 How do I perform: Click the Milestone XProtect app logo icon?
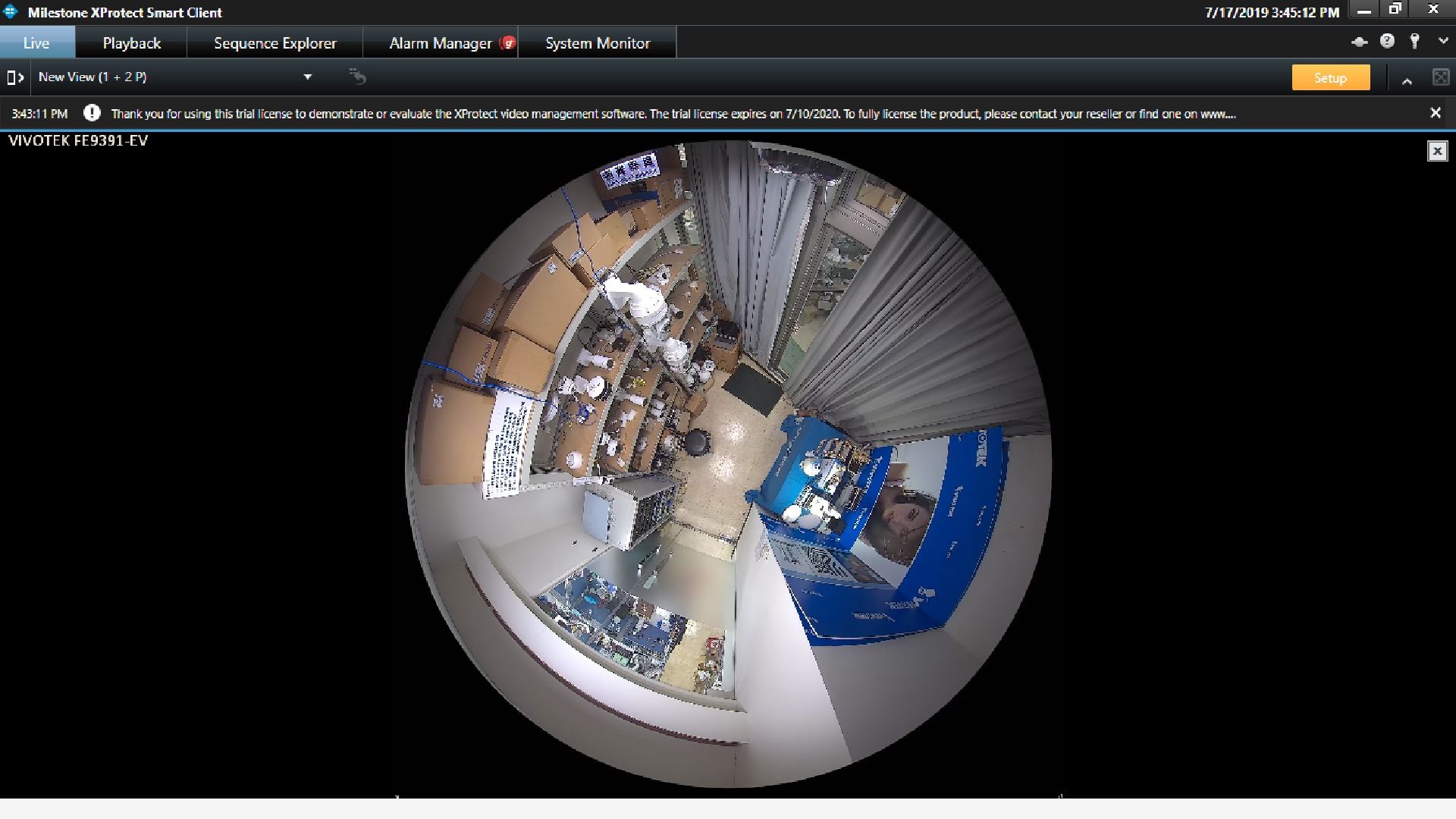tap(11, 11)
